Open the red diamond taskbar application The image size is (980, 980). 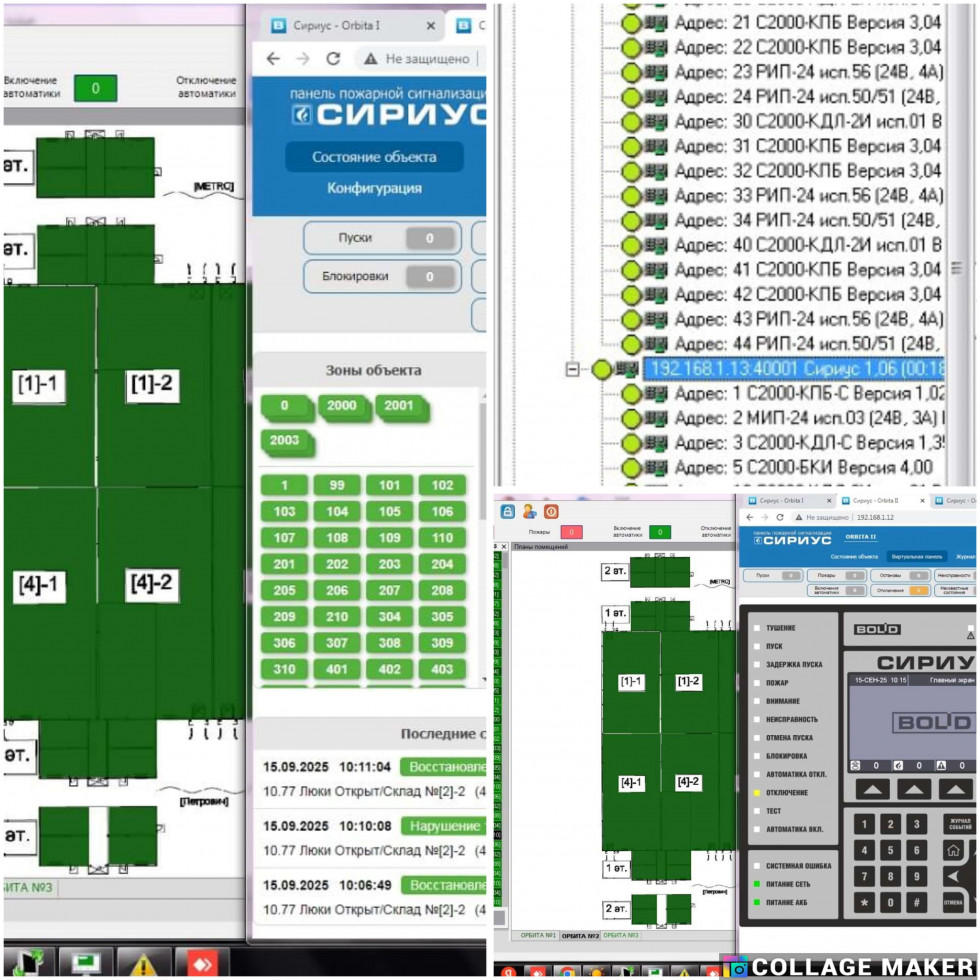click(203, 963)
